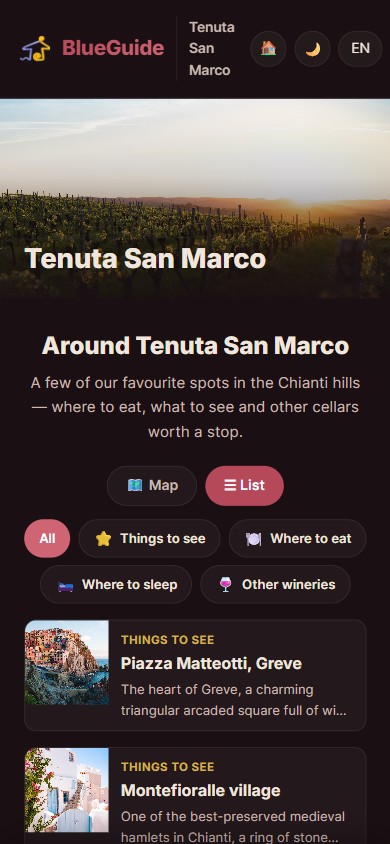This screenshot has width=390, height=844.
Task: Open the Montefioralle village title
Action: click(201, 790)
